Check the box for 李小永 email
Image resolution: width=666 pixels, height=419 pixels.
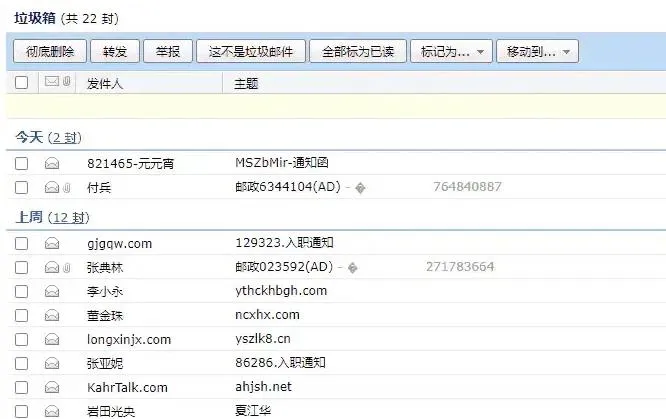(x=21, y=292)
